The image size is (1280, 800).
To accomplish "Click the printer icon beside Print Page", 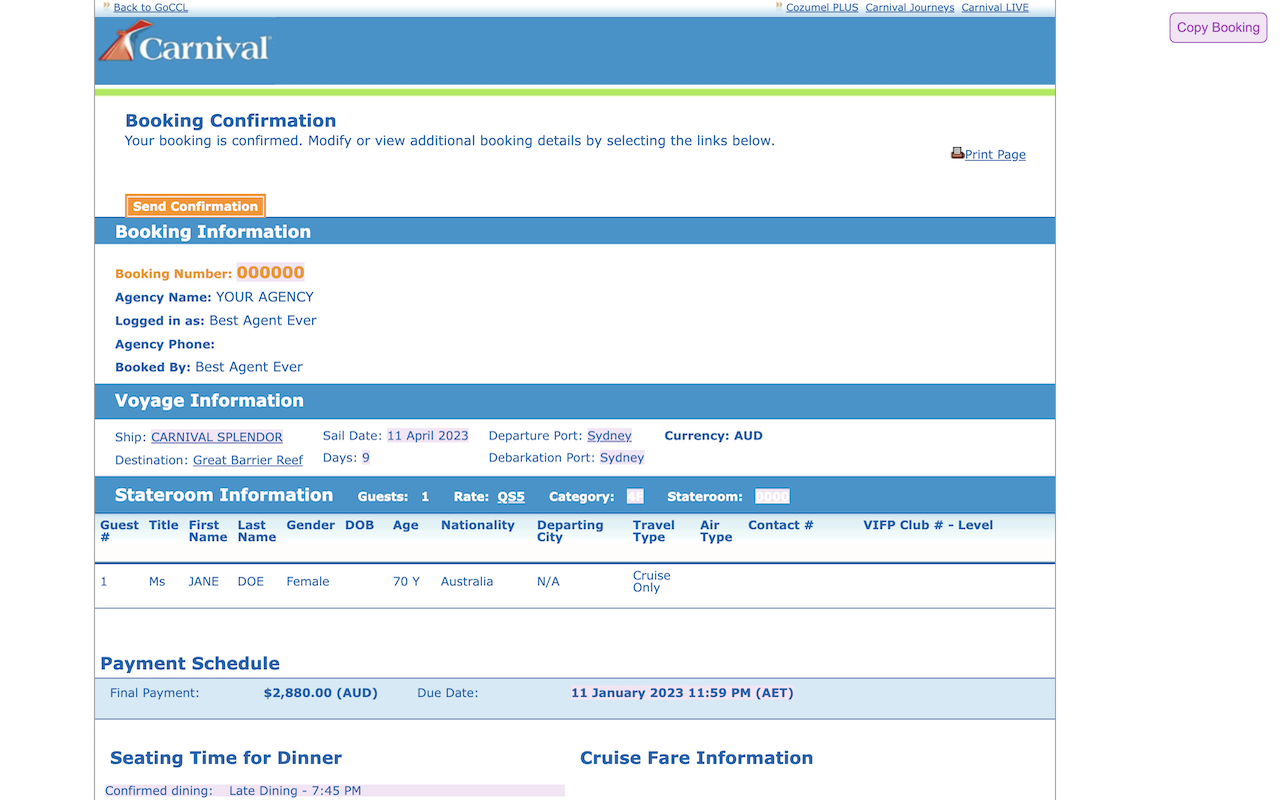I will pos(957,153).
